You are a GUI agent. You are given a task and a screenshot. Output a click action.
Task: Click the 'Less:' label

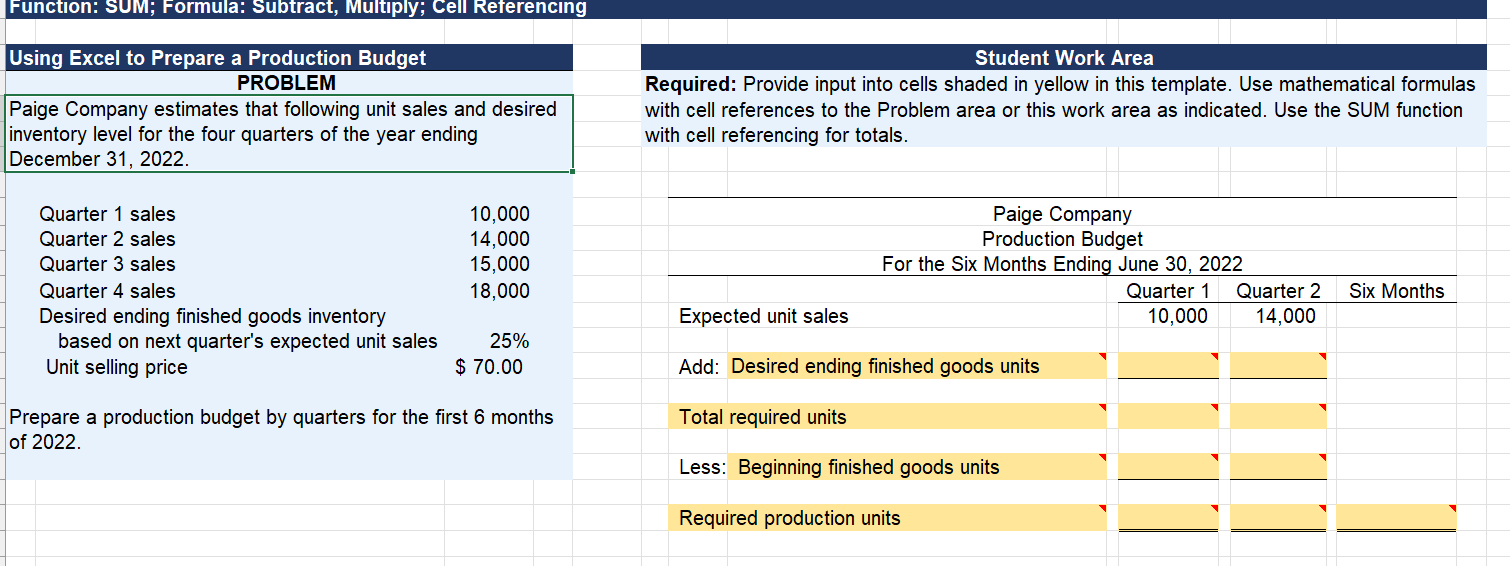coord(701,467)
